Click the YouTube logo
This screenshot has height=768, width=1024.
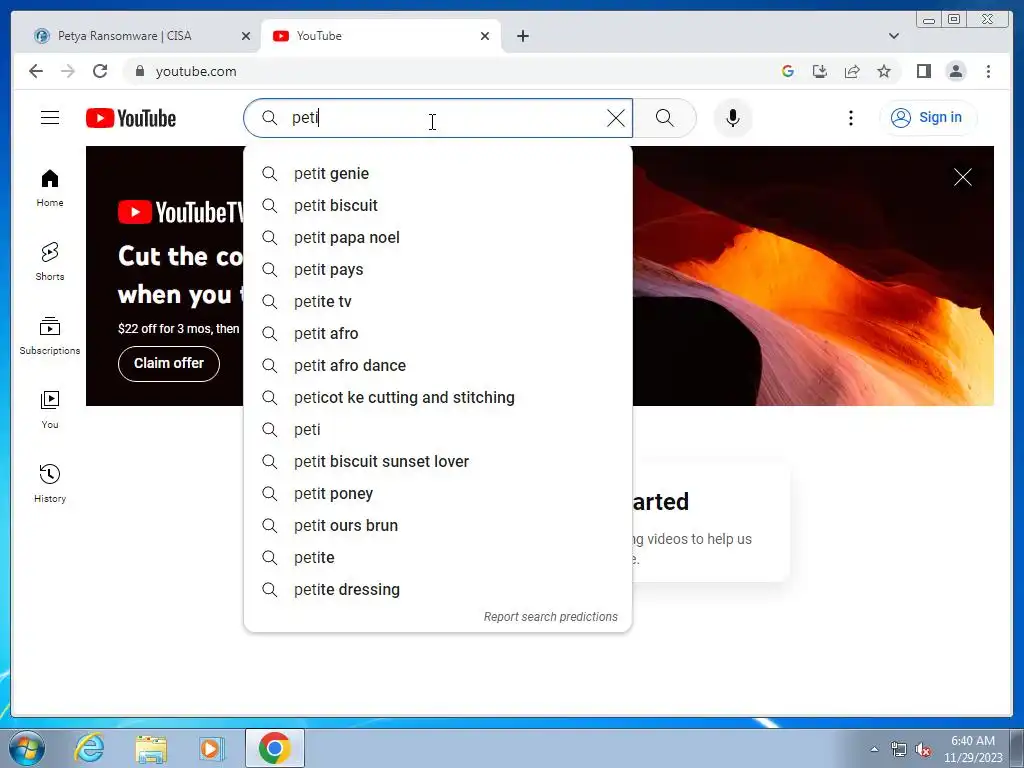pyautogui.click(x=131, y=118)
